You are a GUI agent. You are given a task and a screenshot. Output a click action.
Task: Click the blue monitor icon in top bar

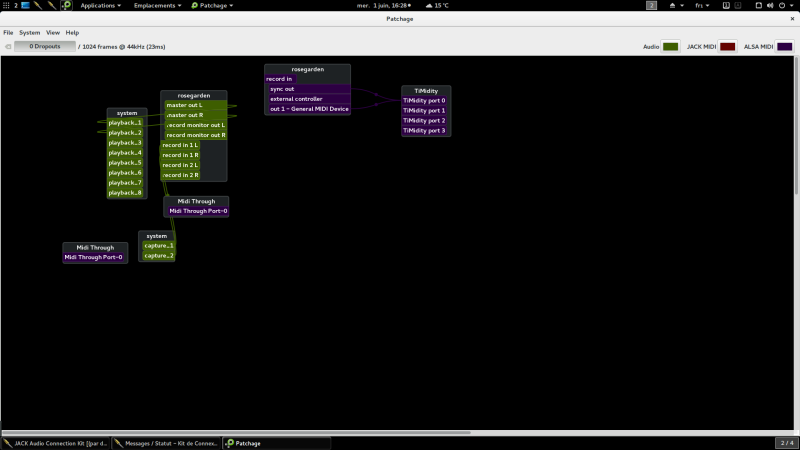coord(25,5)
